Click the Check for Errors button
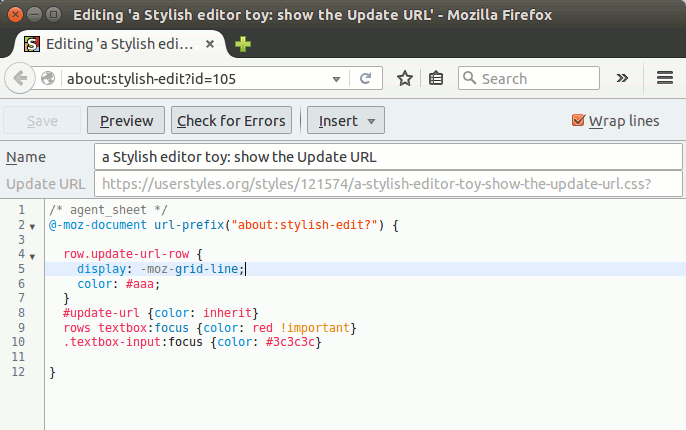 231,120
